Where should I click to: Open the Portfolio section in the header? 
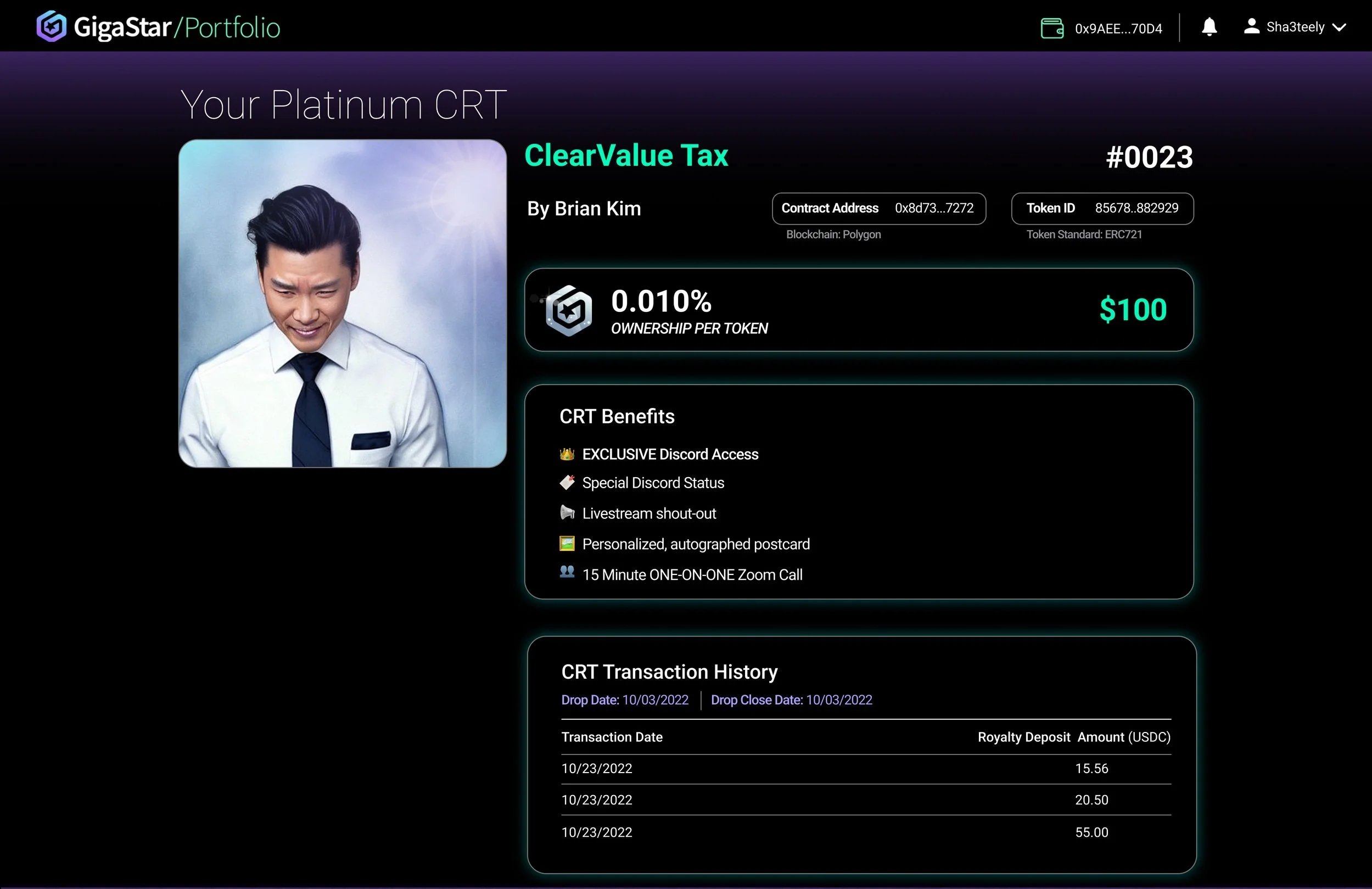232,27
